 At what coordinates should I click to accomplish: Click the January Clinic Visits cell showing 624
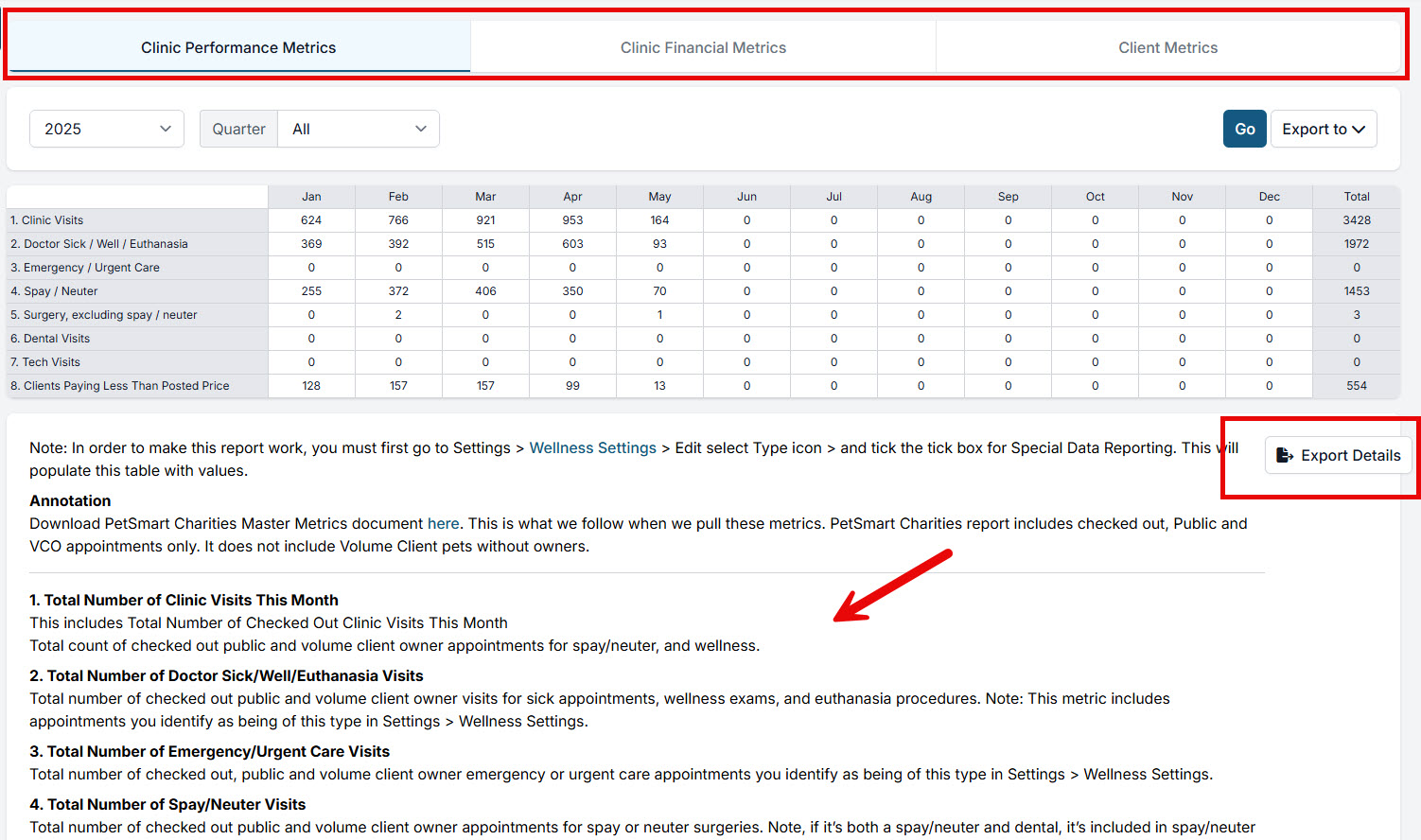pyautogui.click(x=311, y=220)
